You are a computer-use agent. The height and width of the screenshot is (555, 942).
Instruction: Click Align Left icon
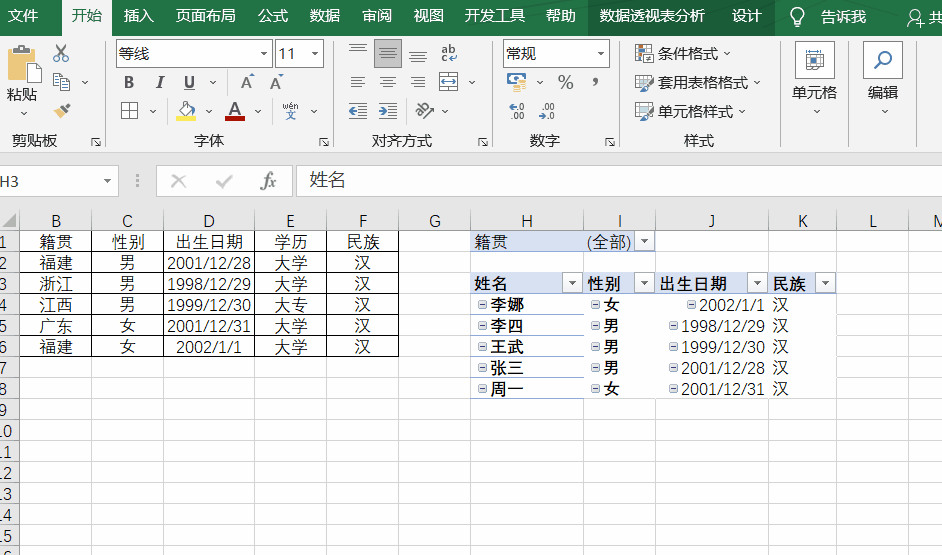point(357,82)
